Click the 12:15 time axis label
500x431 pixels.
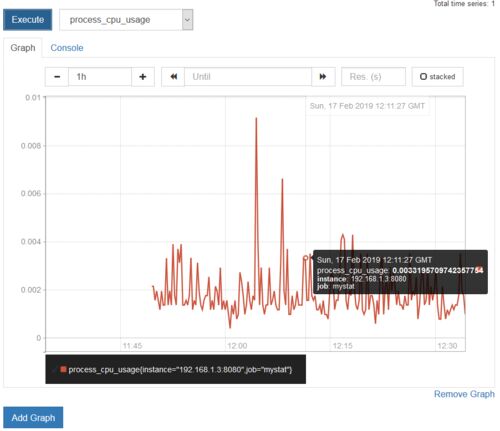[x=343, y=346]
